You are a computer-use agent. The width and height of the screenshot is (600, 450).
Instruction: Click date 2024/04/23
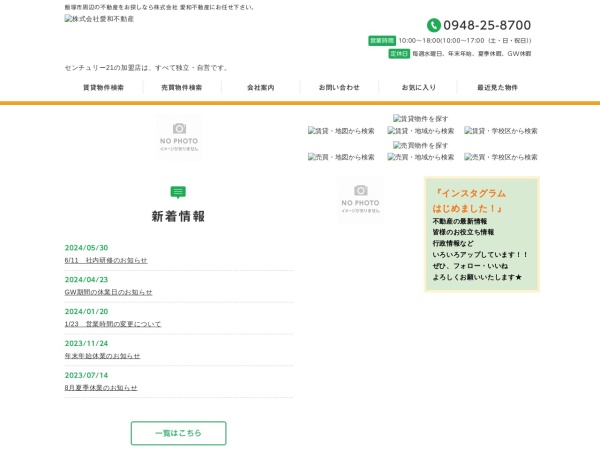(x=86, y=280)
